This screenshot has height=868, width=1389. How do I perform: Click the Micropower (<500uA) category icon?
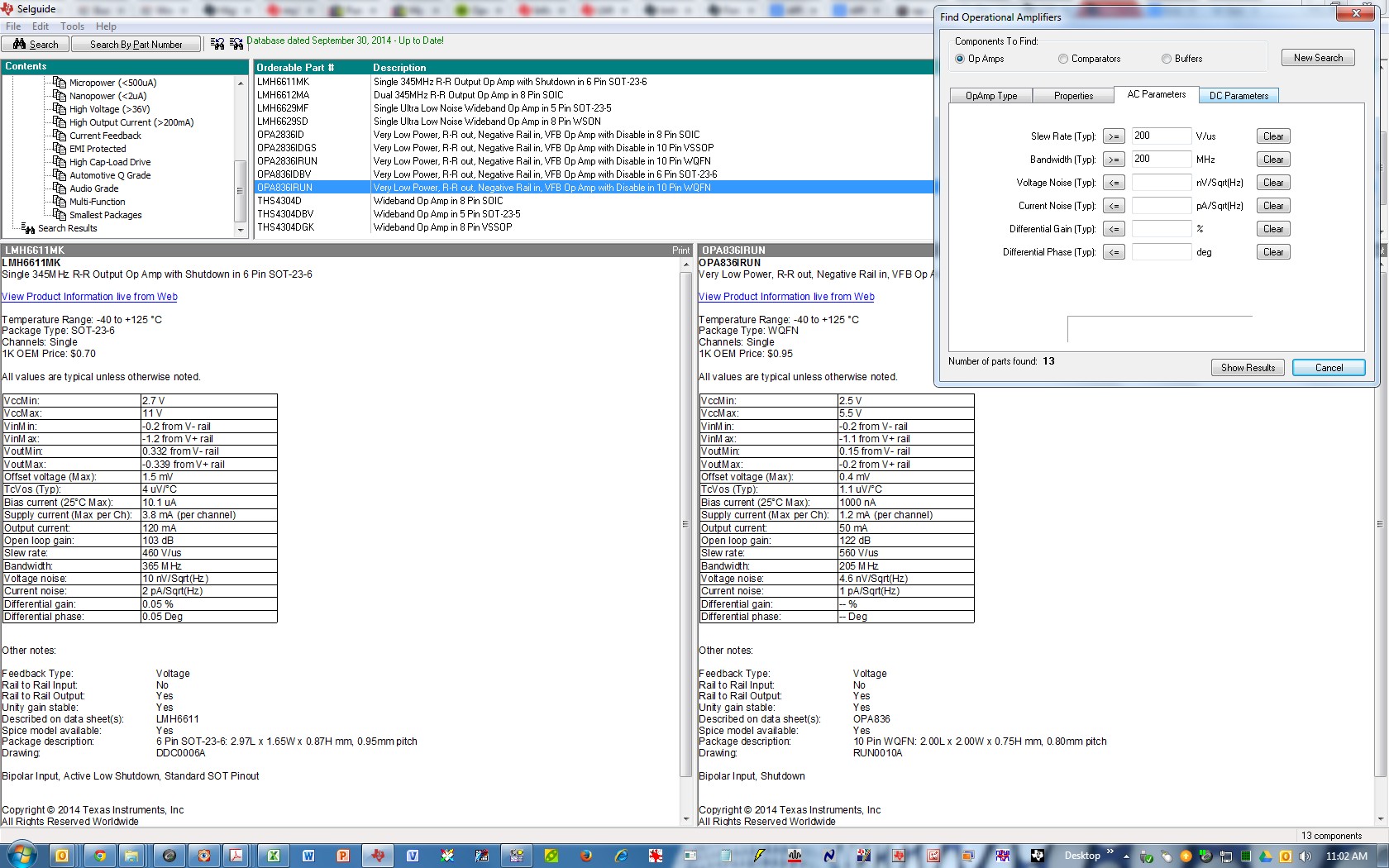pyautogui.click(x=60, y=82)
